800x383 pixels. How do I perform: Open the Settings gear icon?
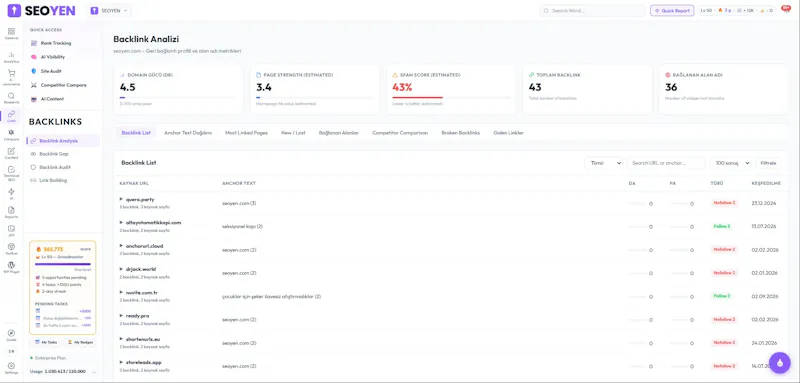click(11, 368)
